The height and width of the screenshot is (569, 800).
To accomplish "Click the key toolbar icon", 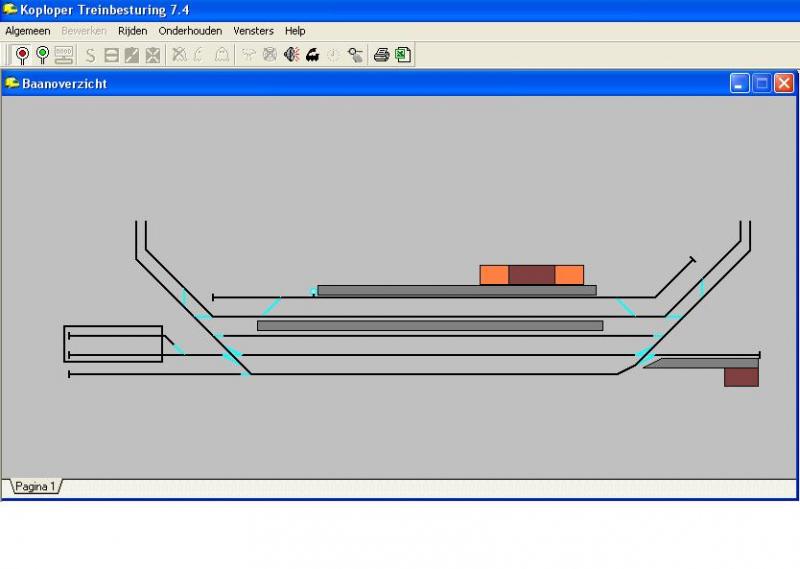I will click(355, 55).
